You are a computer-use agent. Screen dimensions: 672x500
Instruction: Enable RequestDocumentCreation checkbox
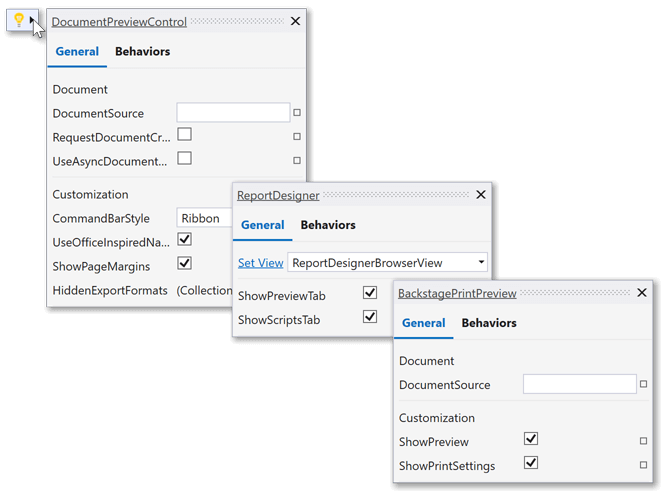tap(184, 135)
